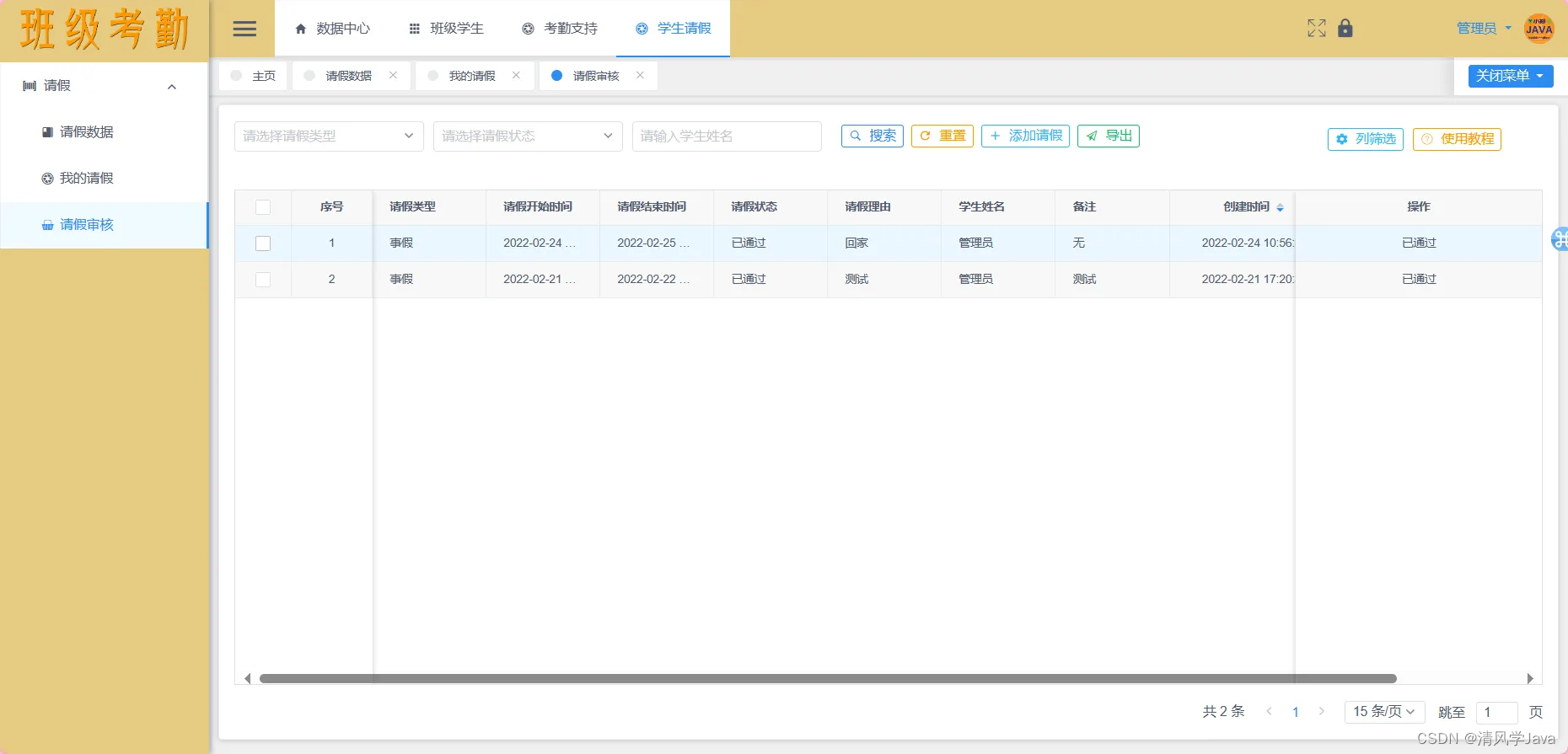
Task: Open 我的请假 in the sidebar
Action: [x=105, y=179]
